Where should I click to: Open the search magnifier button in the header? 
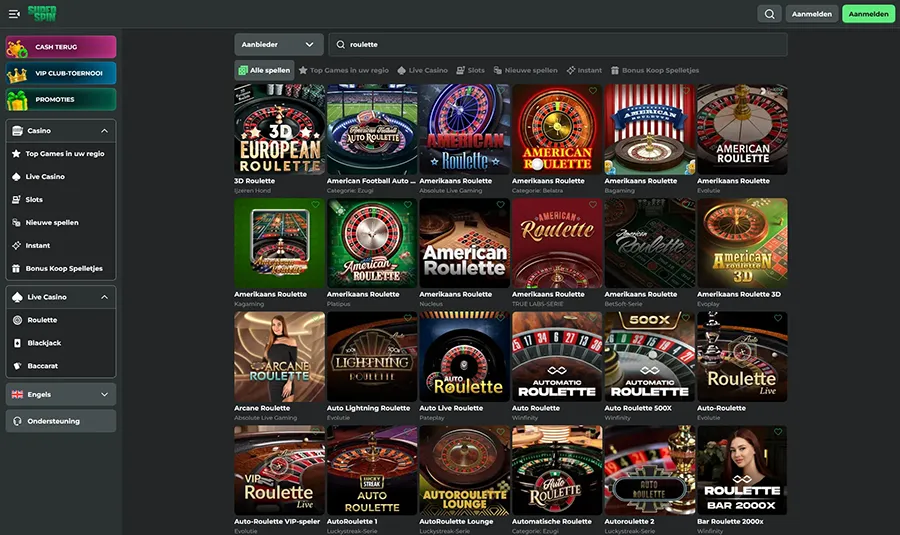click(770, 14)
